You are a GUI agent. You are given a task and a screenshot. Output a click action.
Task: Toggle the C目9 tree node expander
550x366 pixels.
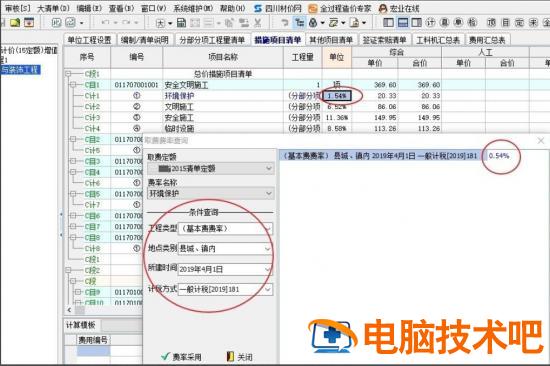pos(78,292)
